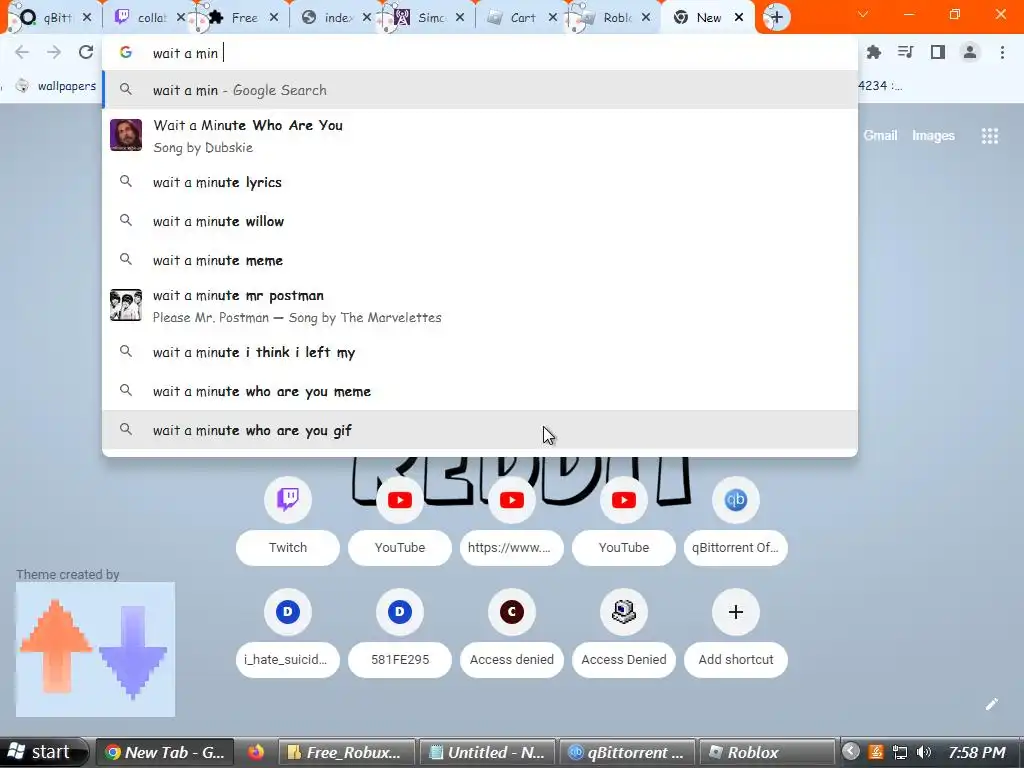Reload the page with the refresh icon

pos(86,52)
